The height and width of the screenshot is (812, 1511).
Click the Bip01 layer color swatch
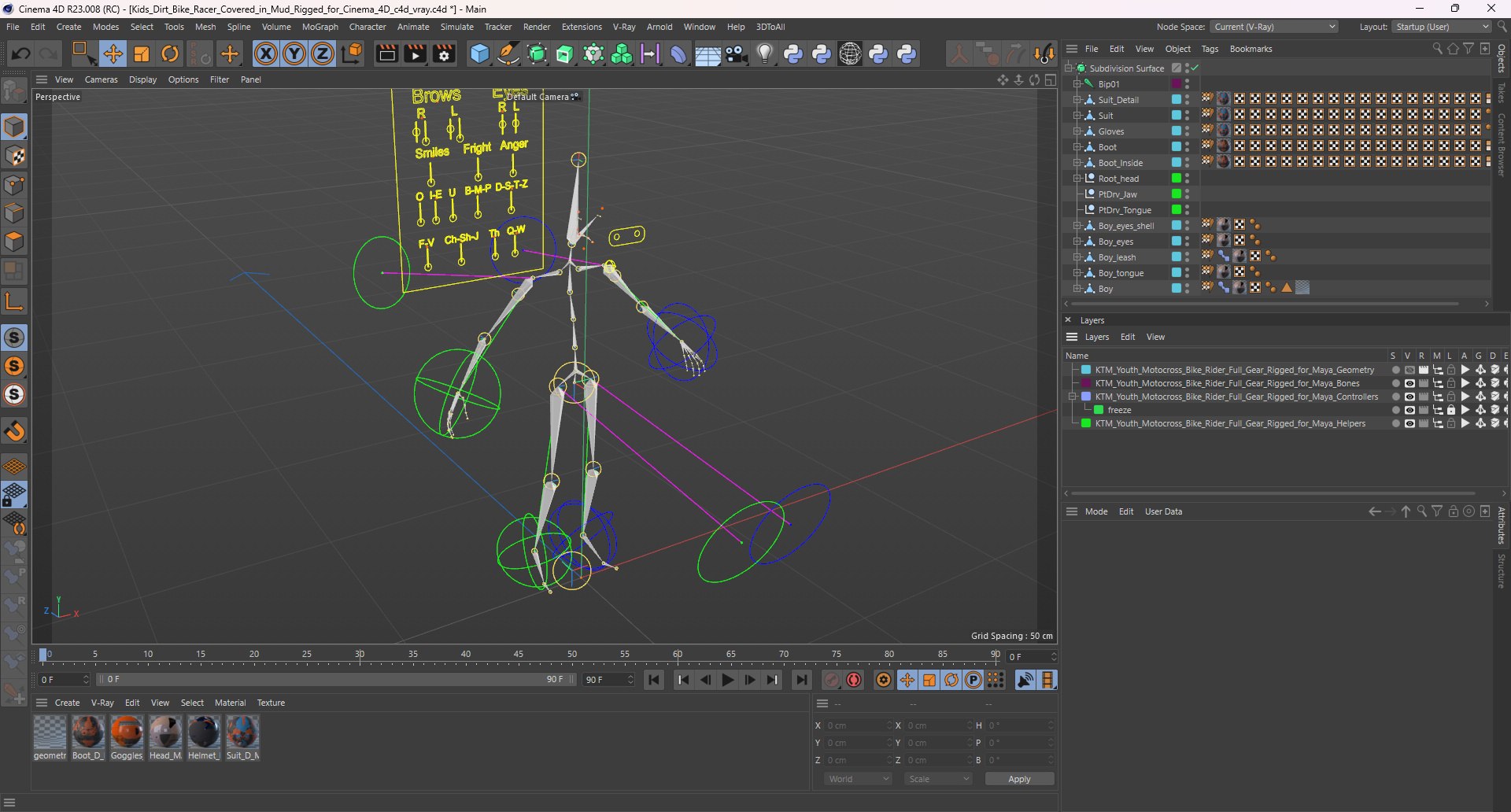coord(1176,84)
